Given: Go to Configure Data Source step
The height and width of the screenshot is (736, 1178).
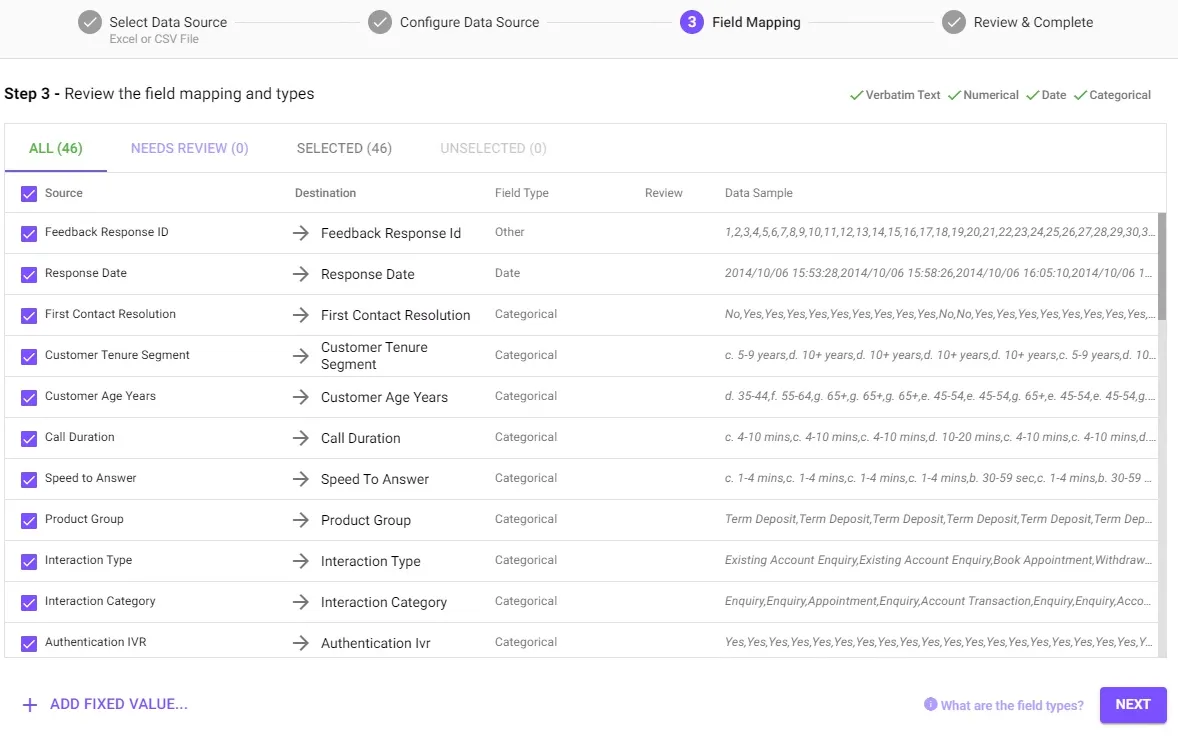Looking at the screenshot, I should [470, 23].
